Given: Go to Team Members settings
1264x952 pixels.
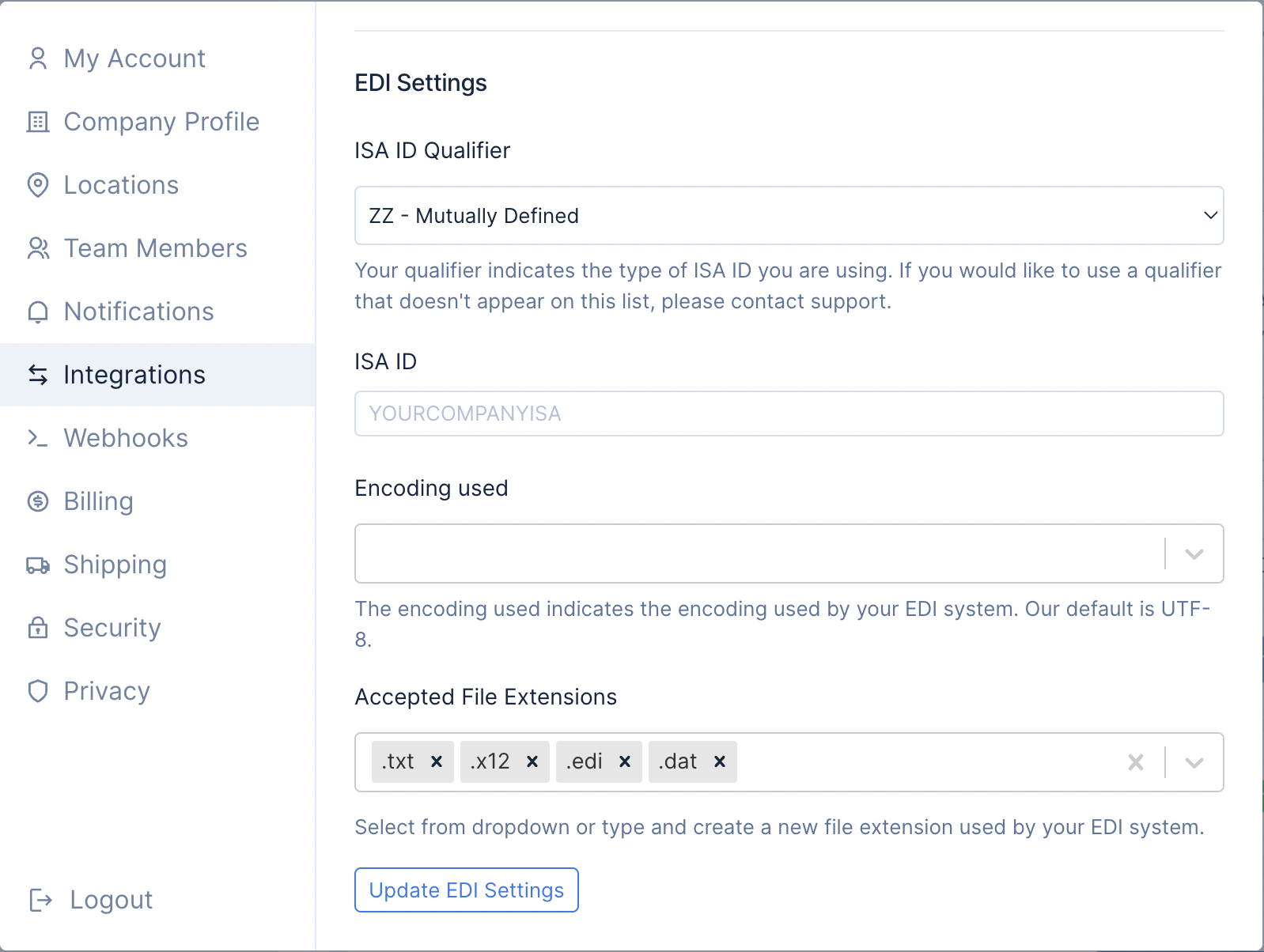Looking at the screenshot, I should [x=155, y=248].
